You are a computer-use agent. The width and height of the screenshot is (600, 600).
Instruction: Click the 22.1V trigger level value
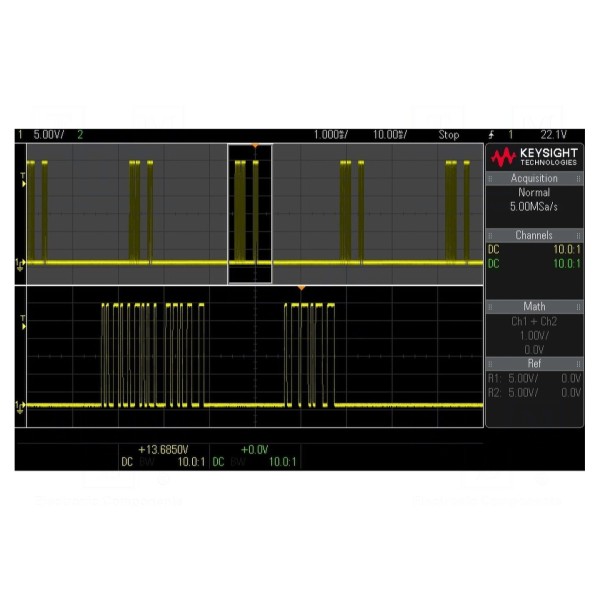[x=553, y=135]
